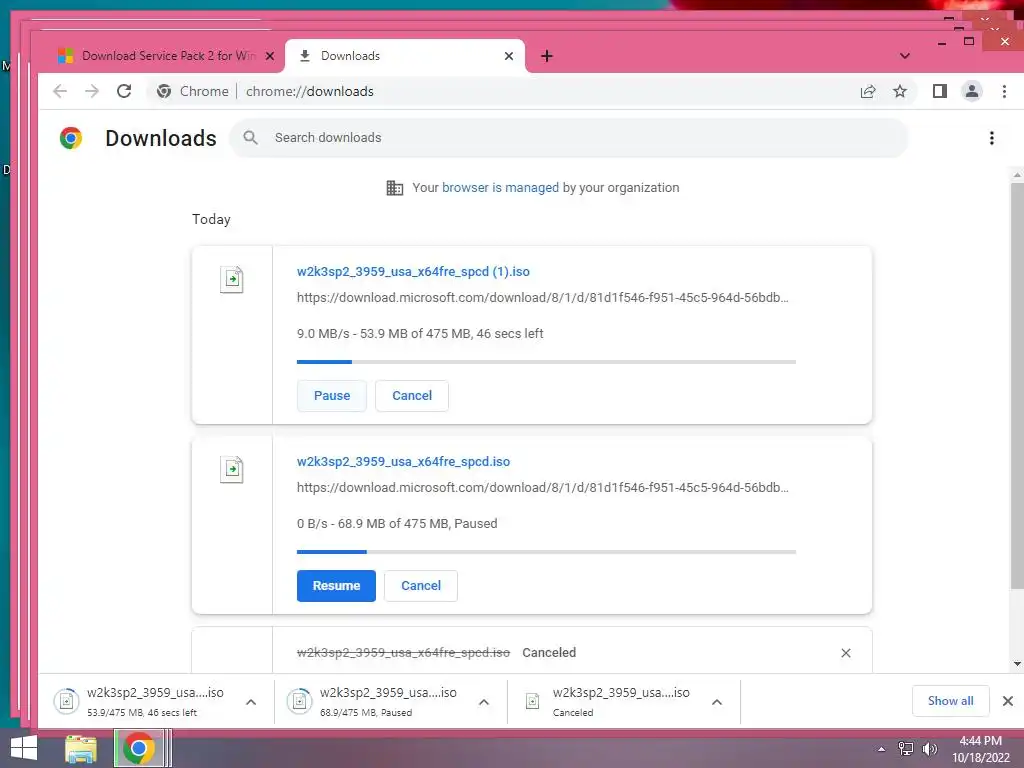Cancel the (1).iso download
The image size is (1024, 768).
[412, 396]
